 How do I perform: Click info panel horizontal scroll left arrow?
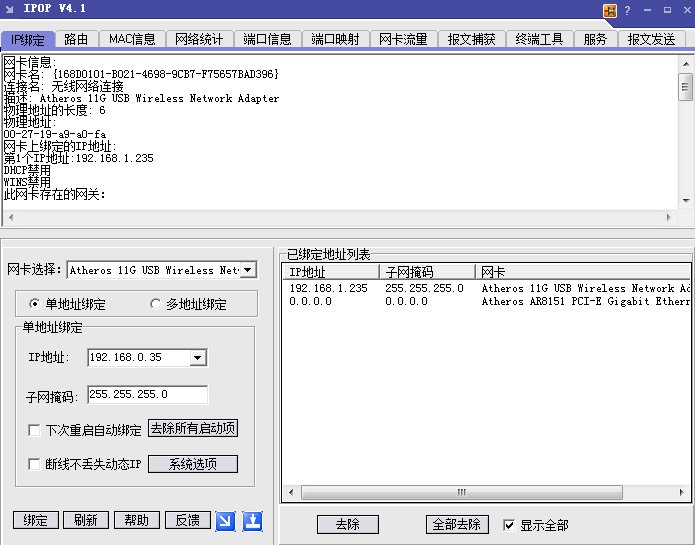point(11,218)
